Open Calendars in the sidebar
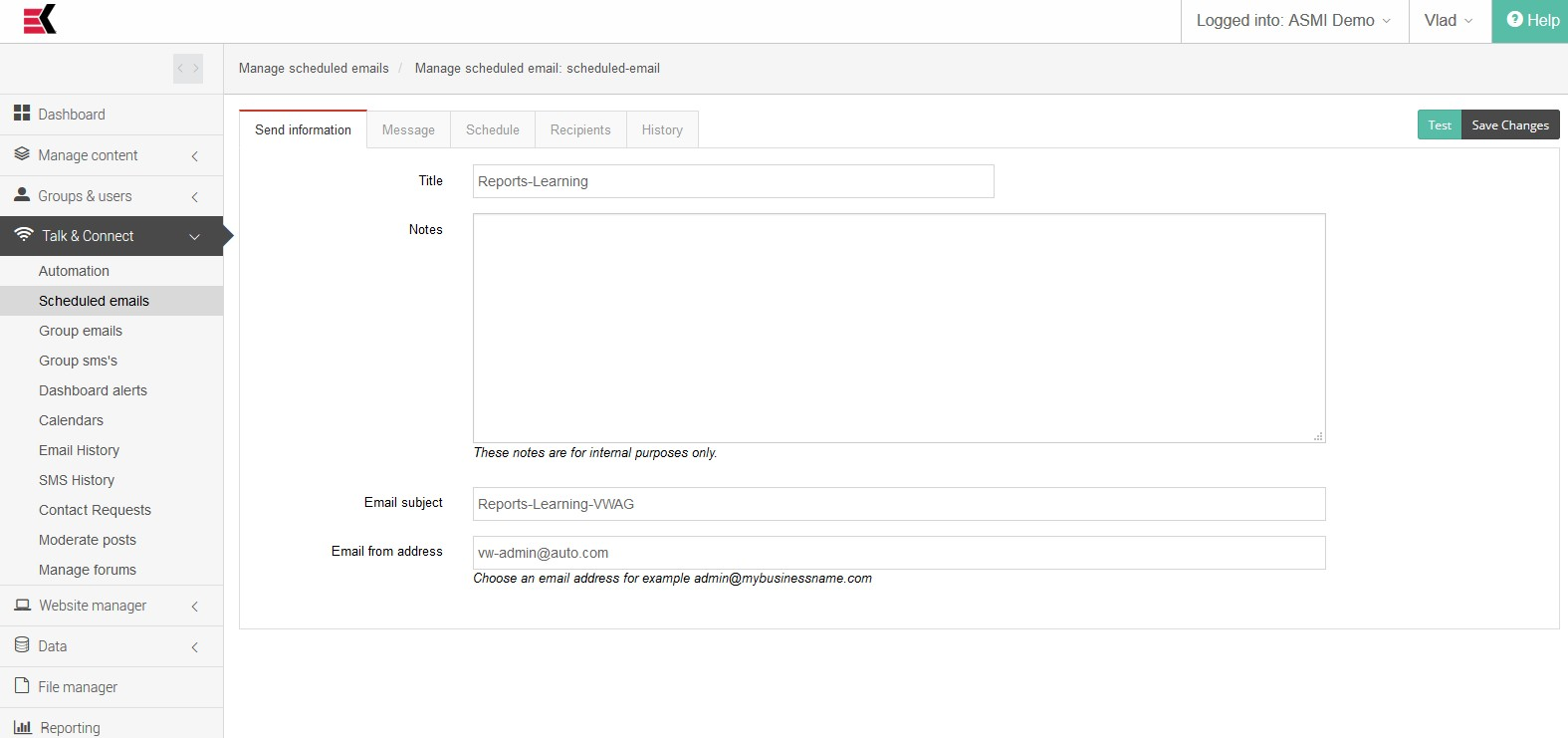This screenshot has height=738, width=1568. (x=112, y=420)
